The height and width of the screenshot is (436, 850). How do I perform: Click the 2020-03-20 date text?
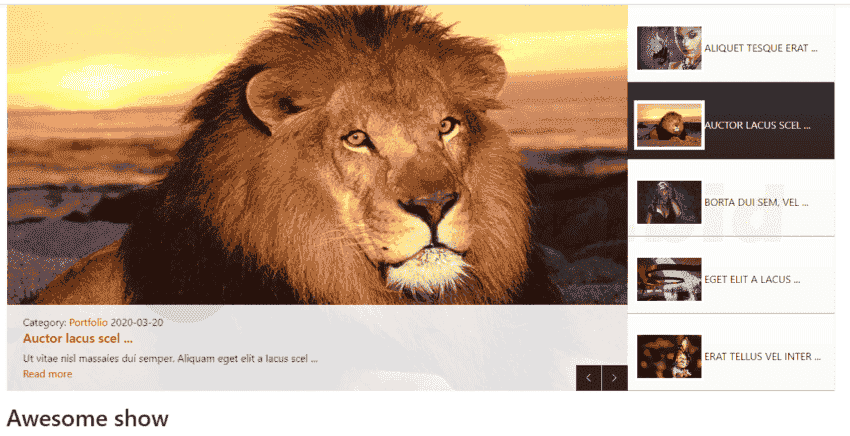pyautogui.click(x=137, y=323)
